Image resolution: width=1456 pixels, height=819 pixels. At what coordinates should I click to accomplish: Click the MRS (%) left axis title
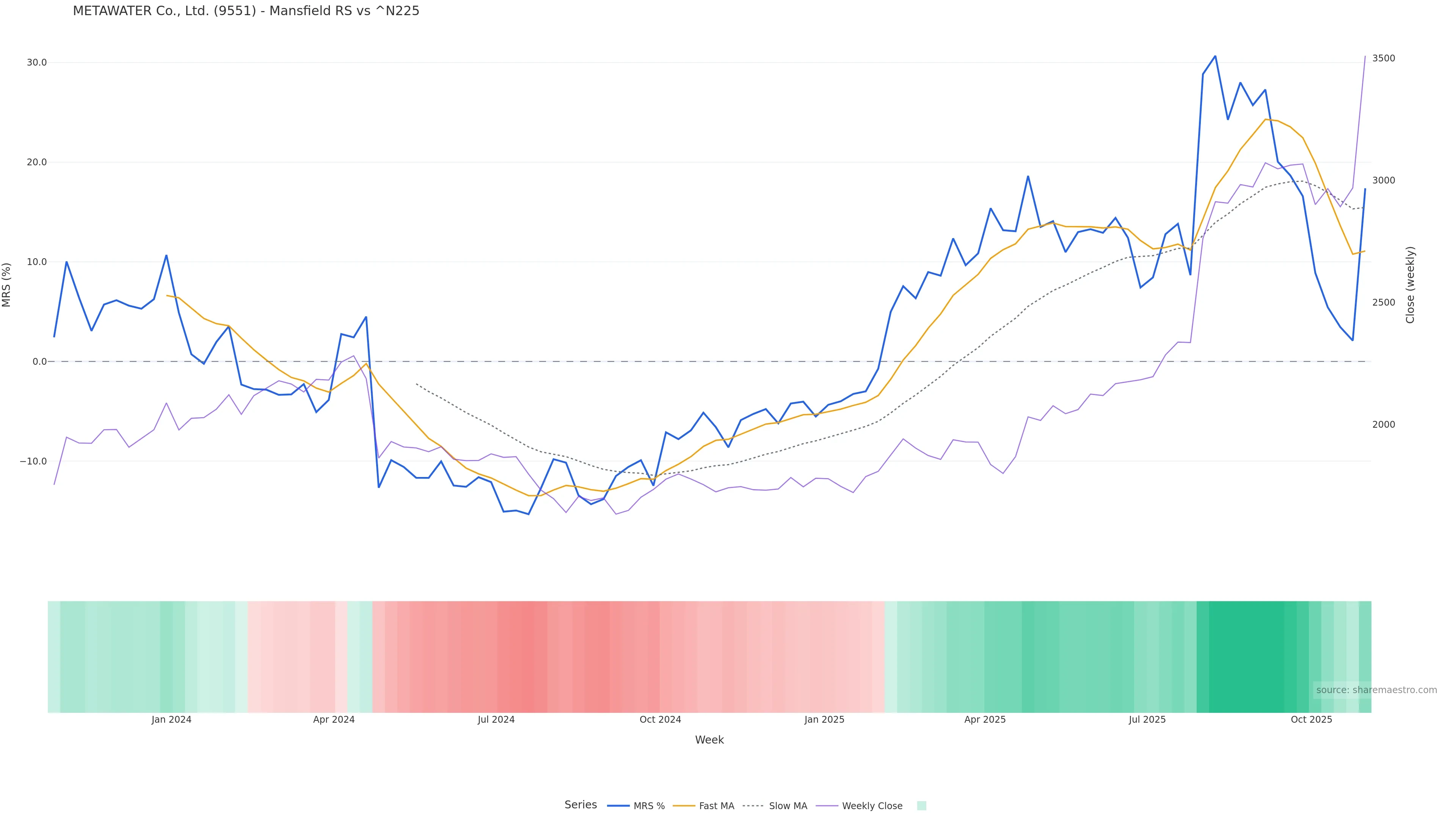[7, 285]
